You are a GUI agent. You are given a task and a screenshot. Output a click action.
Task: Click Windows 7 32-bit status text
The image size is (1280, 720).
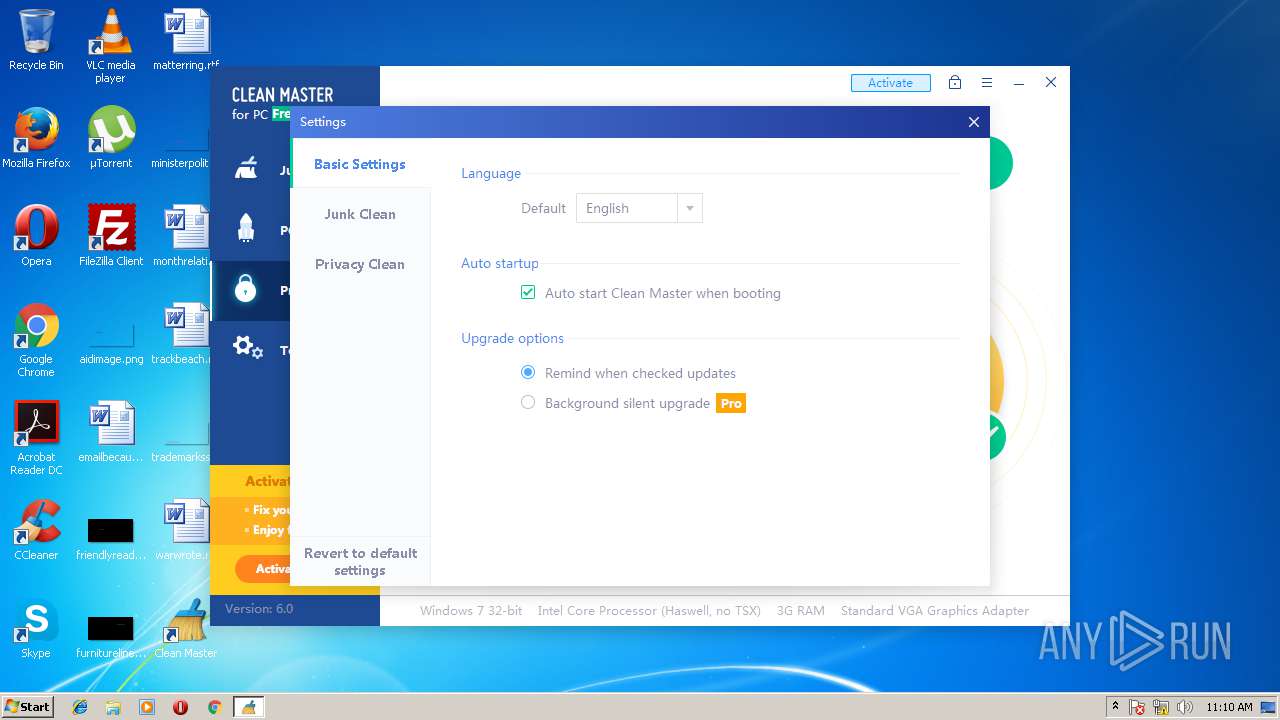[471, 610]
